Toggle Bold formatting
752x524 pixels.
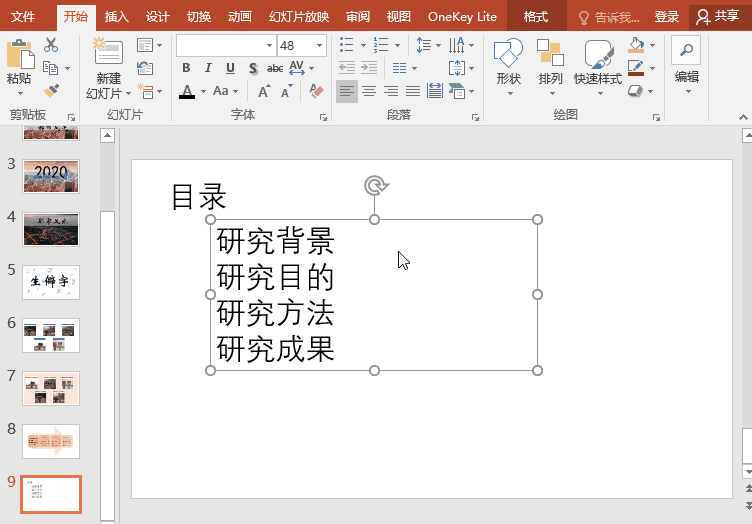pos(186,69)
